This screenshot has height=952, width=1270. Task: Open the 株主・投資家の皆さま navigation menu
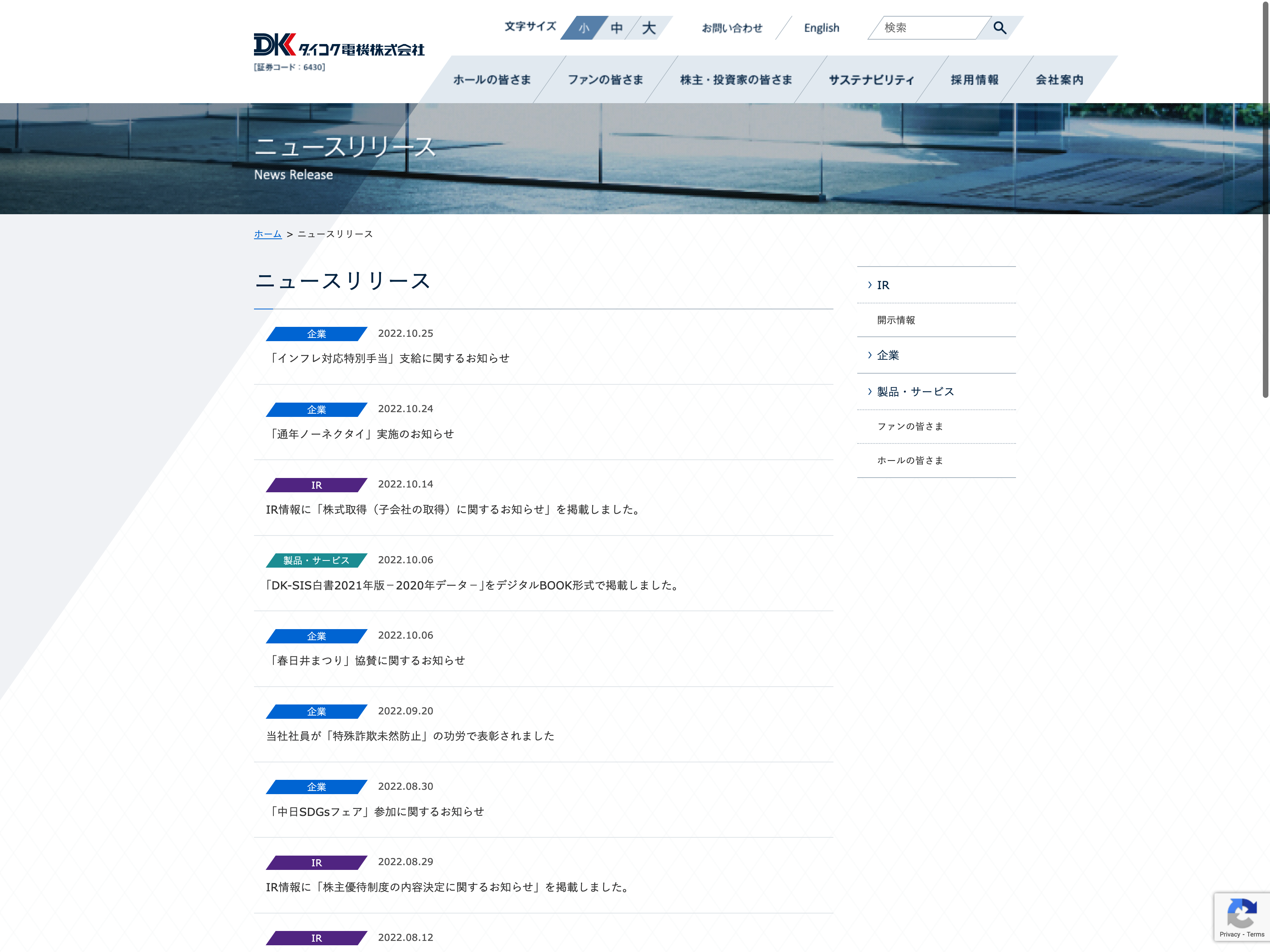point(735,80)
